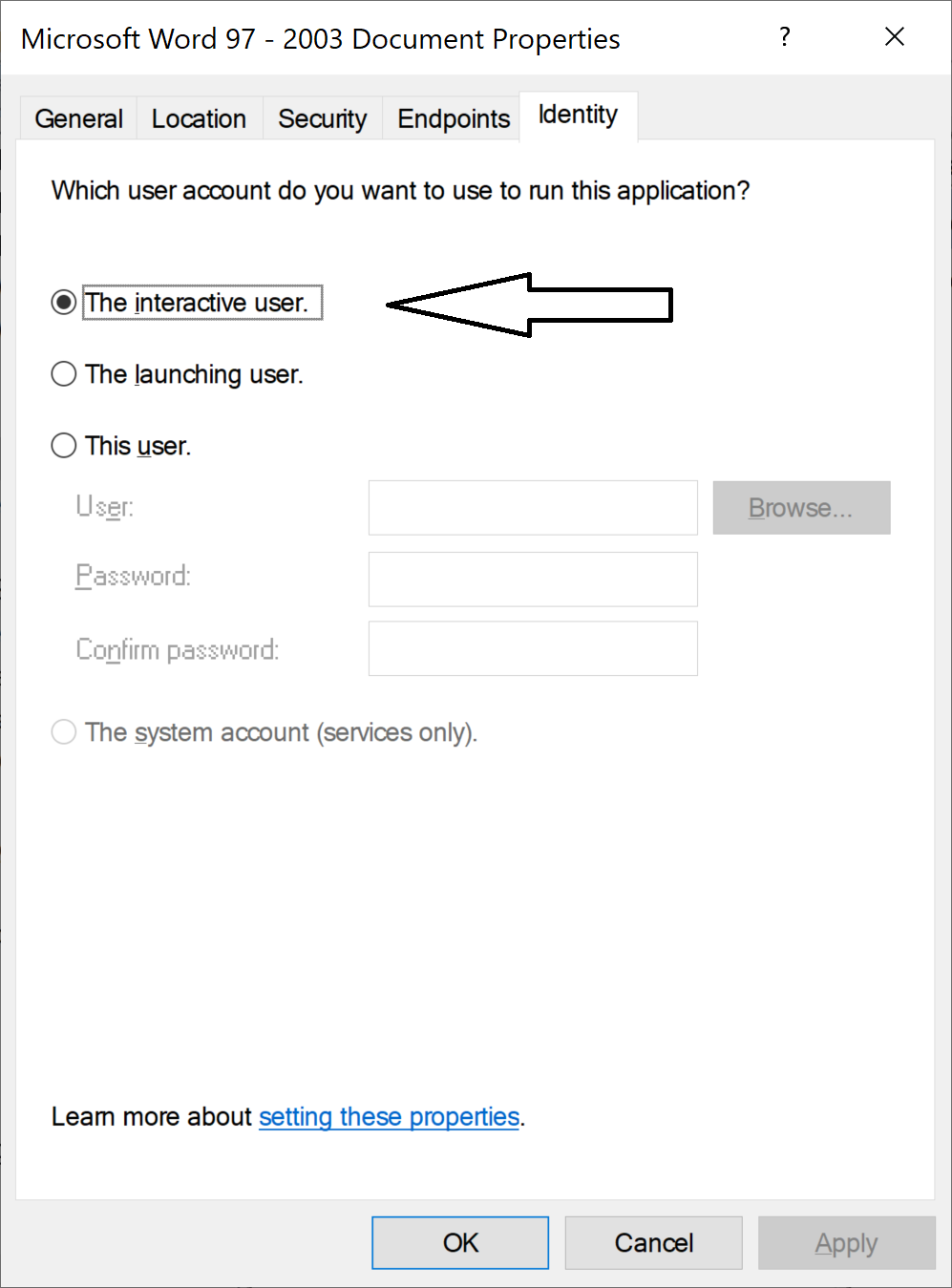The width and height of the screenshot is (952, 1288).
Task: Open the General tab
Action: coord(79,119)
